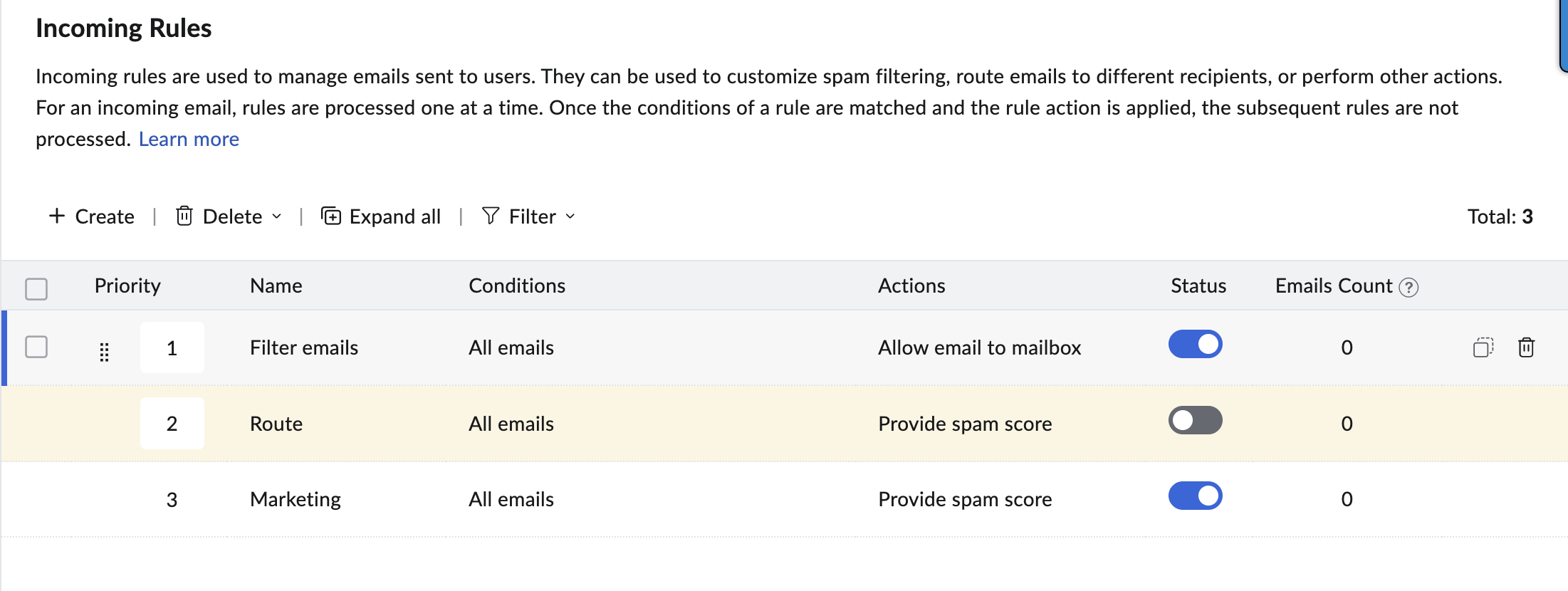Open the Learn more link
Screen dimensions: 1568x591
[189, 138]
